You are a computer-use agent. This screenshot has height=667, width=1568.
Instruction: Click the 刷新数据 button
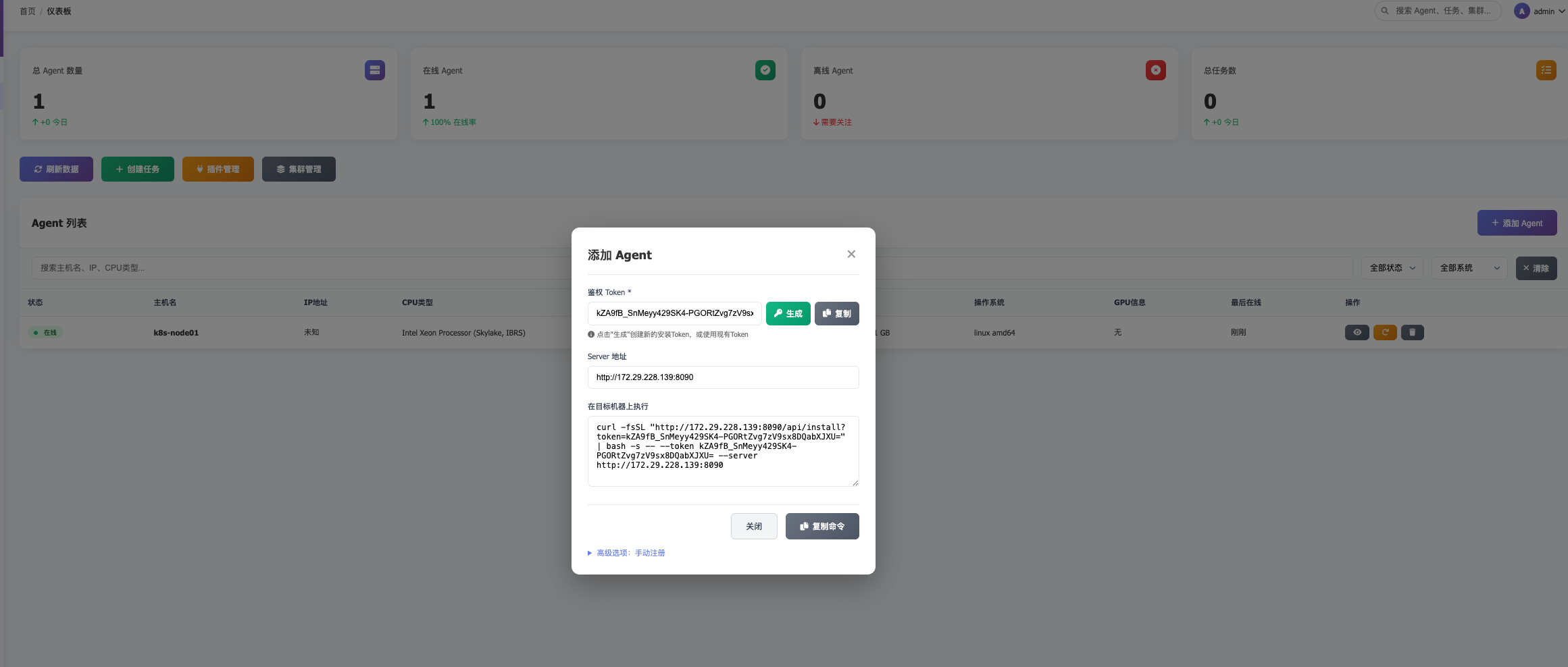(56, 169)
